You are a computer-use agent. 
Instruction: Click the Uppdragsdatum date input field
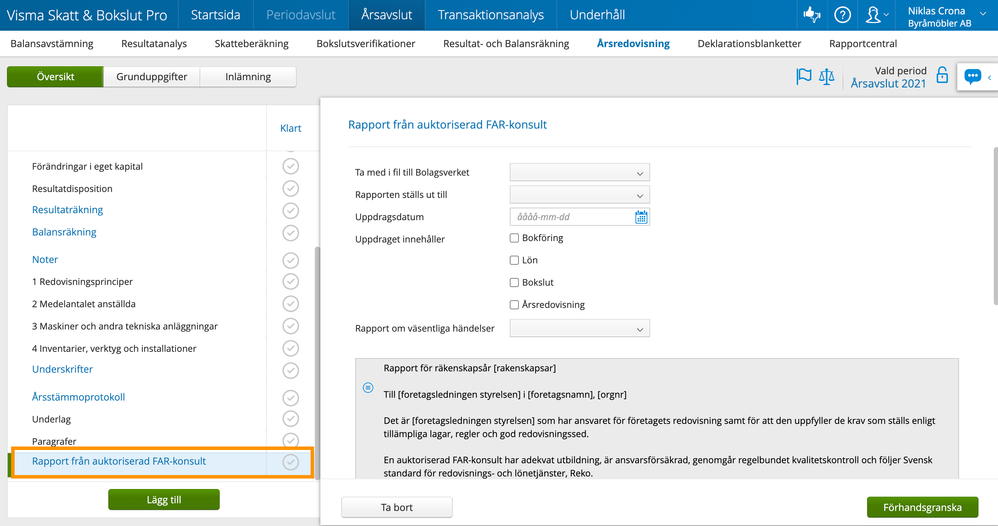[x=570, y=217]
